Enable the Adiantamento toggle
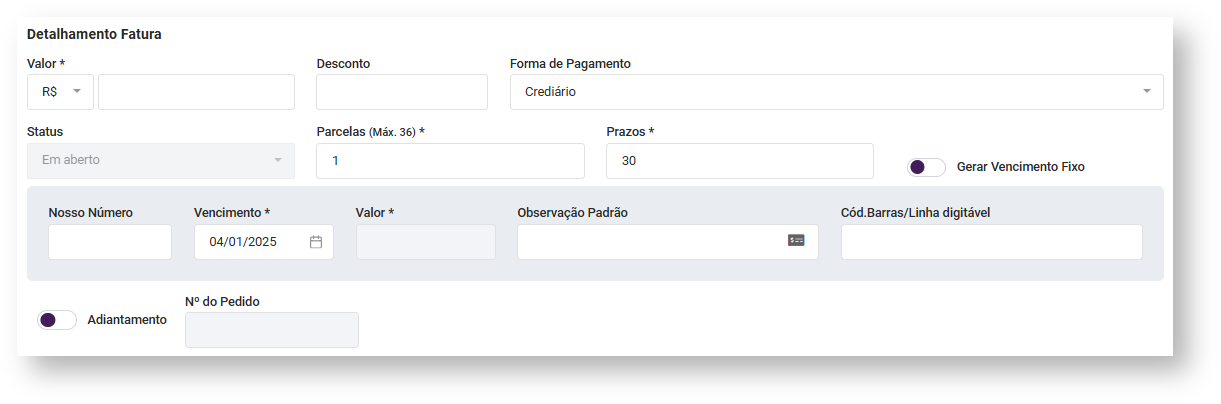Screen dimensions: 1221x404 pyautogui.click(x=57, y=320)
